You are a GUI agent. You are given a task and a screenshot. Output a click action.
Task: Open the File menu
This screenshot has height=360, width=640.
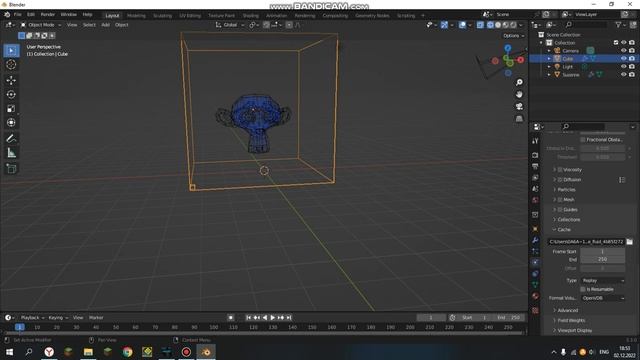(18, 14)
